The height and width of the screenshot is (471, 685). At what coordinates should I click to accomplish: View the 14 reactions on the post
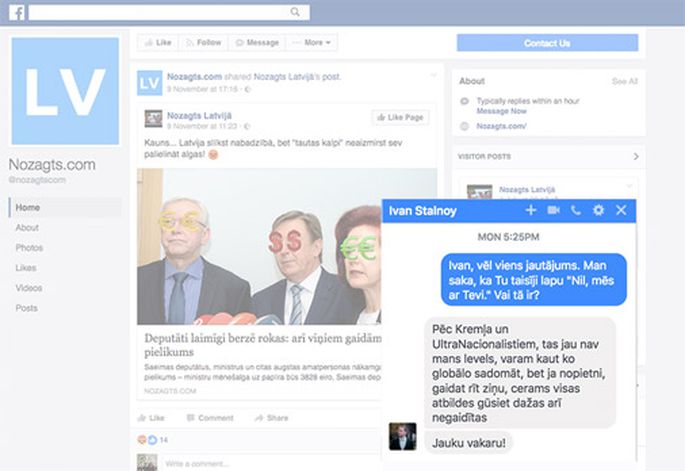(x=153, y=440)
